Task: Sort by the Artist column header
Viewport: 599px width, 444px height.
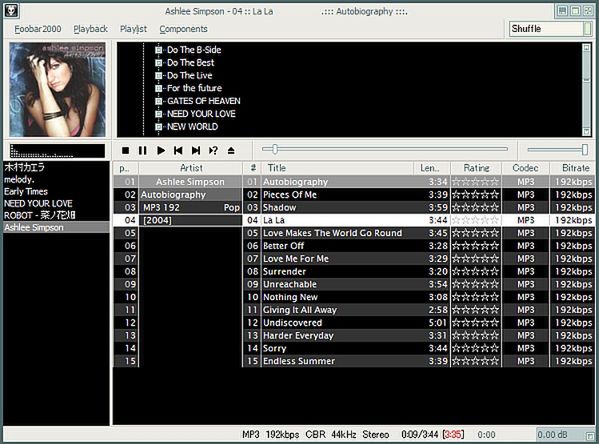Action: click(x=191, y=168)
